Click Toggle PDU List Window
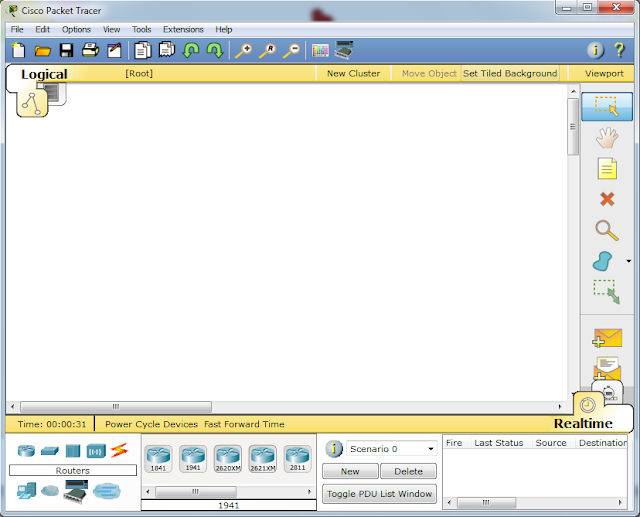Viewport: 640px width, 517px height. click(379, 494)
